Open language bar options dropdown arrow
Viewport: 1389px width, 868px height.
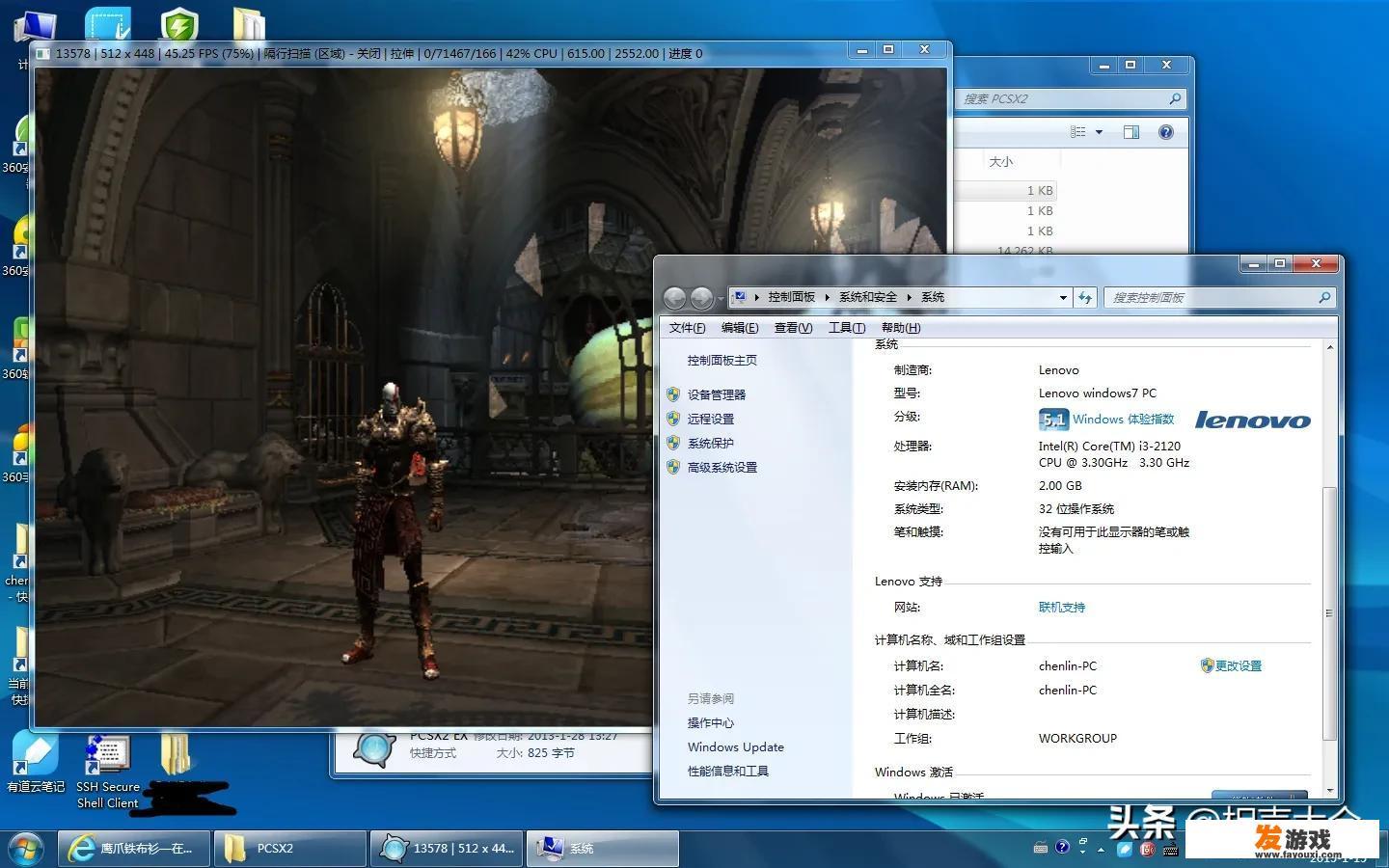[1082, 854]
